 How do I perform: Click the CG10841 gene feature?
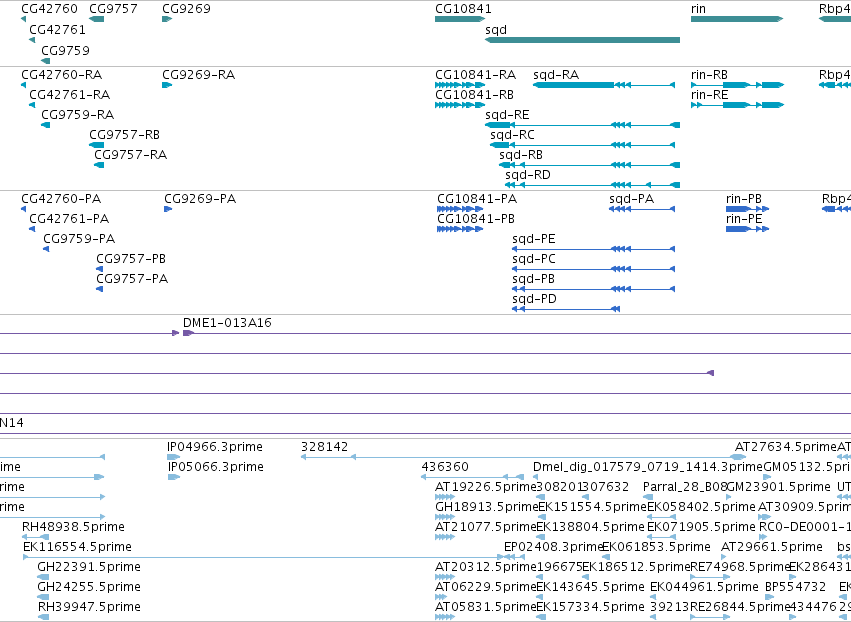460,19
